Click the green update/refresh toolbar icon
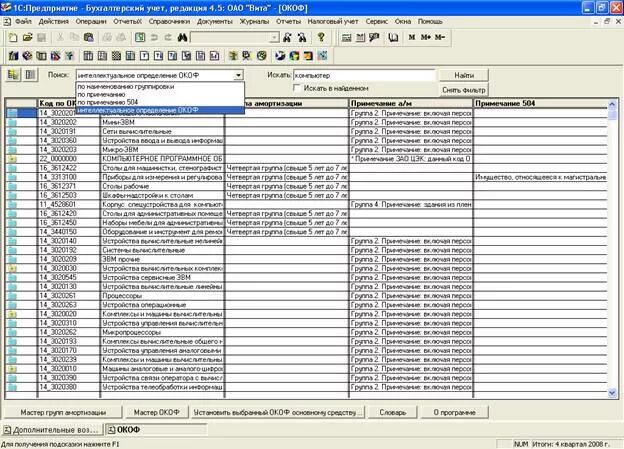Screen dimensions: 624x449 [x=140, y=37]
